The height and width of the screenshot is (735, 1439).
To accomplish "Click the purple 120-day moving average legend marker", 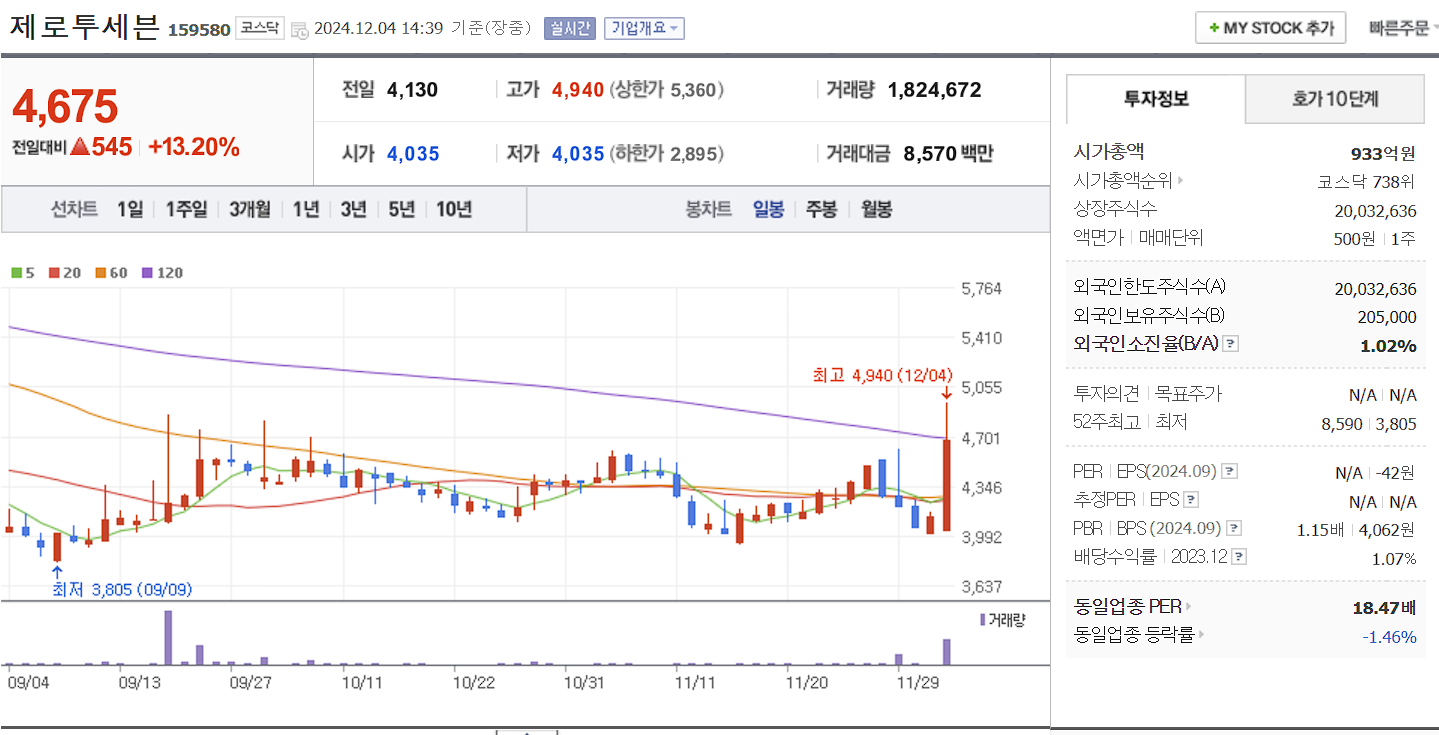I will [147, 273].
